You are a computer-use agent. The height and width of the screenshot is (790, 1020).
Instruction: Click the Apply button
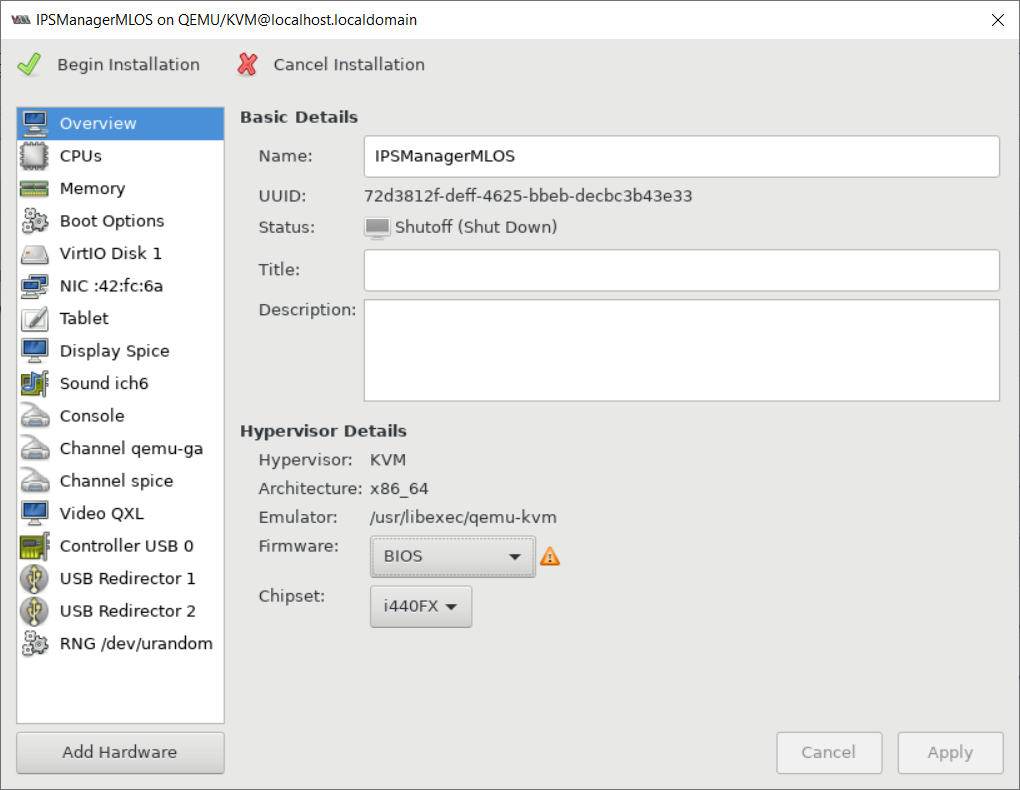click(950, 753)
